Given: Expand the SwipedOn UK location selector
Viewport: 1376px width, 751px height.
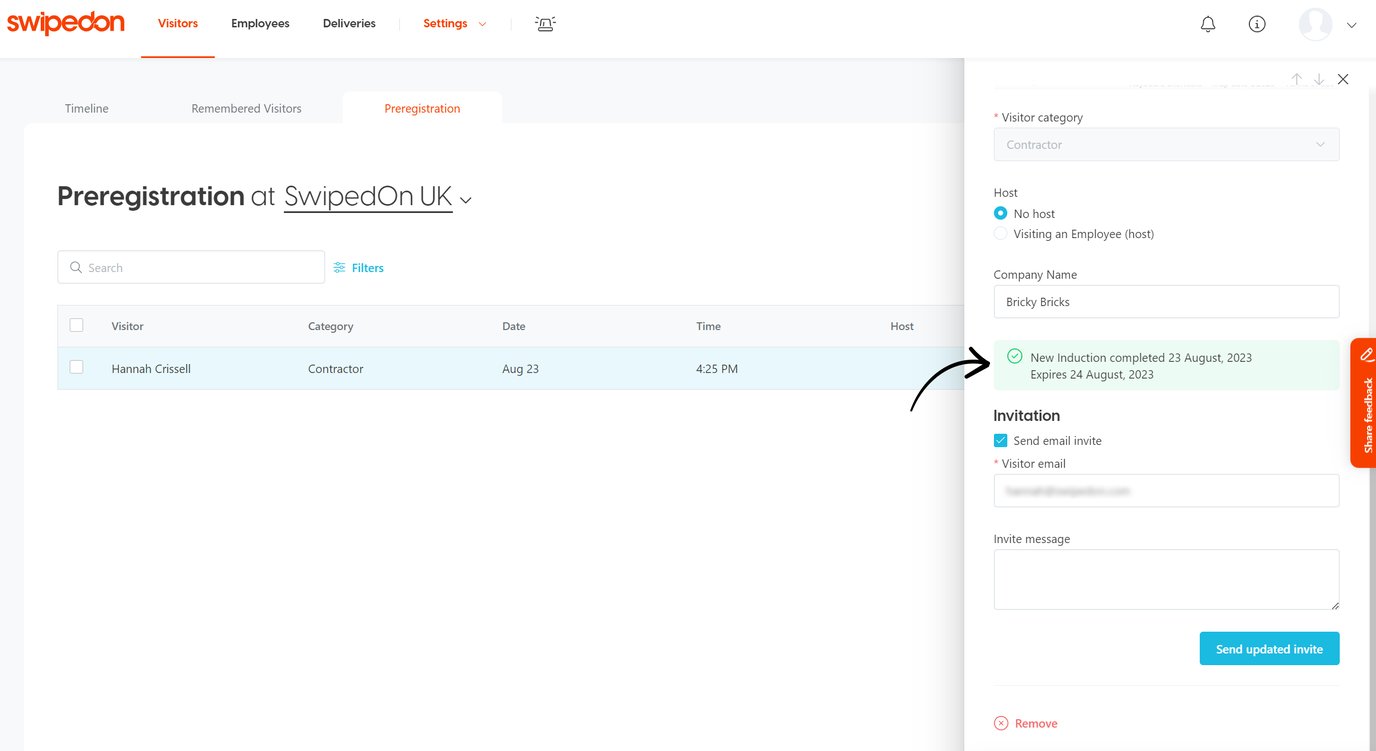Looking at the screenshot, I should point(466,200).
